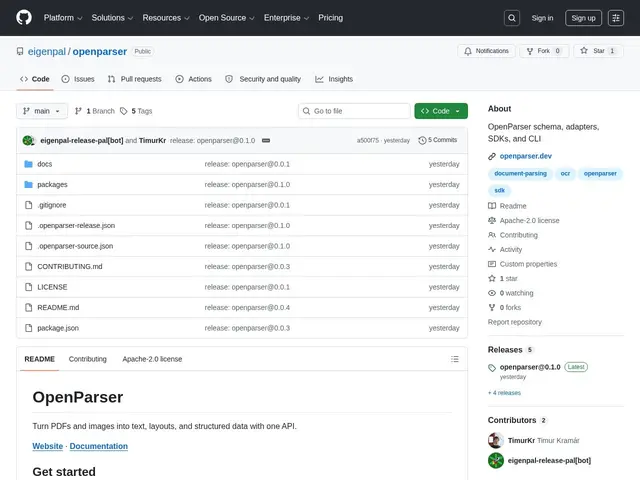This screenshot has width=640, height=480.
Task: Open the 5 Commits history link
Action: [438, 140]
